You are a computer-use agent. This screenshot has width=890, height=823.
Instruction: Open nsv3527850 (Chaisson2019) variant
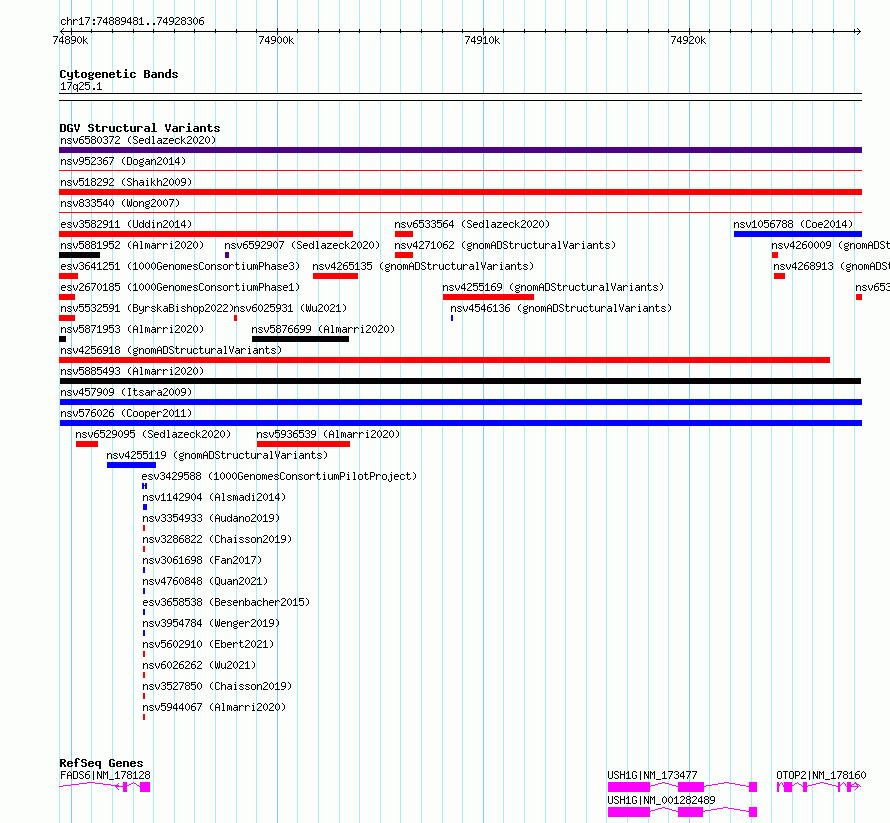[x=217, y=686]
